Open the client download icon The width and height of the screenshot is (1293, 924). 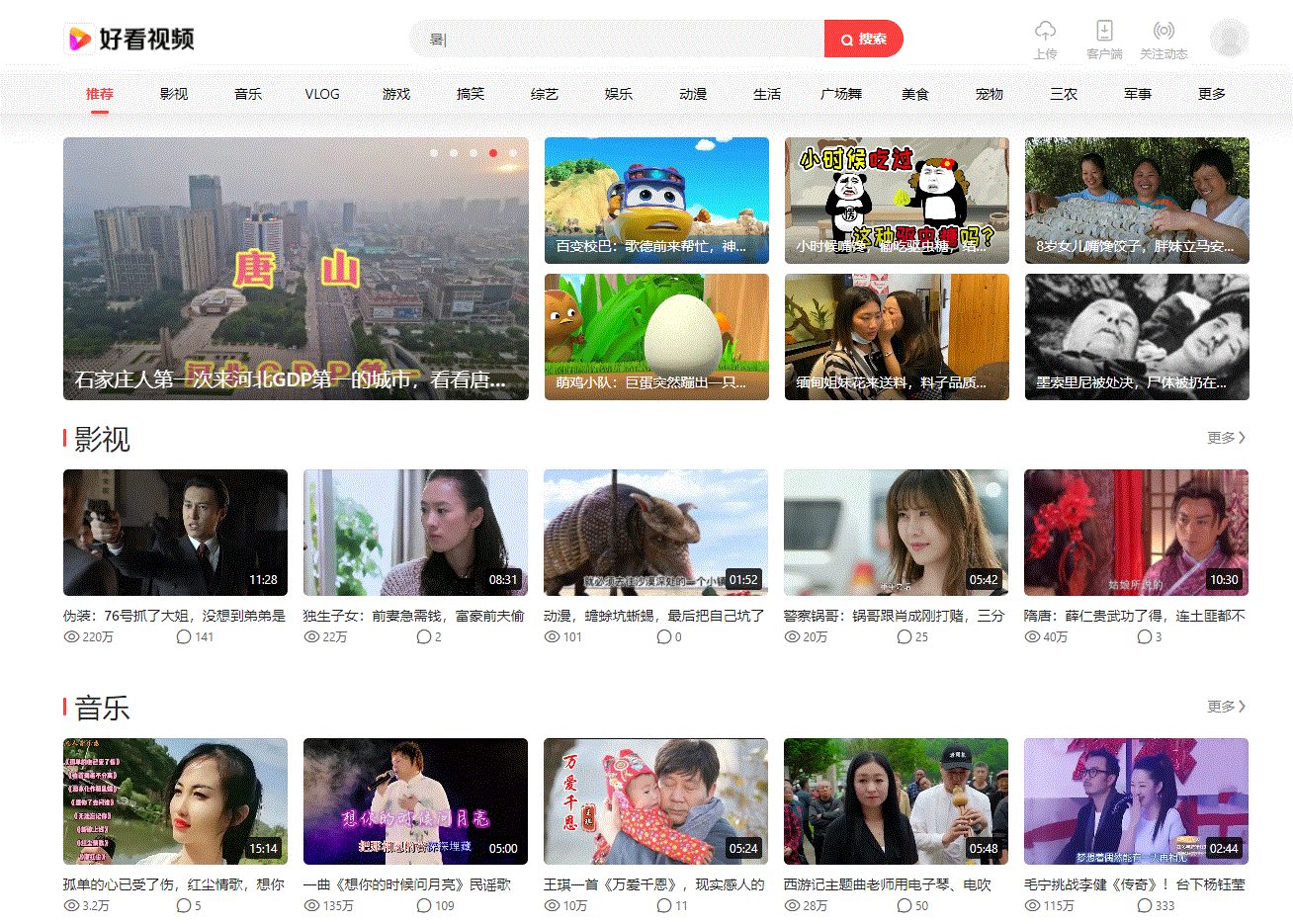[1104, 31]
